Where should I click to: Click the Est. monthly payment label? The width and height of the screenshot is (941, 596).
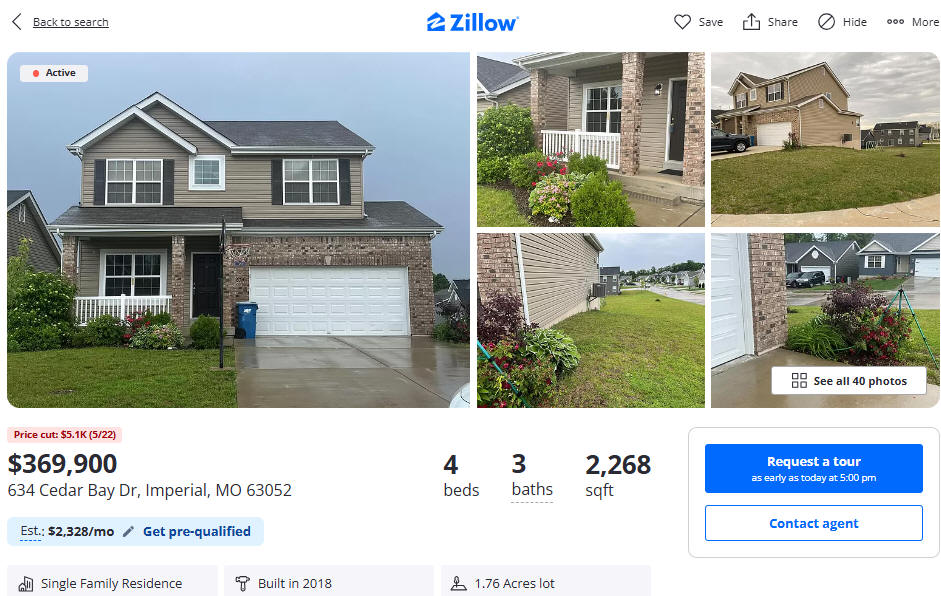(x=67, y=532)
